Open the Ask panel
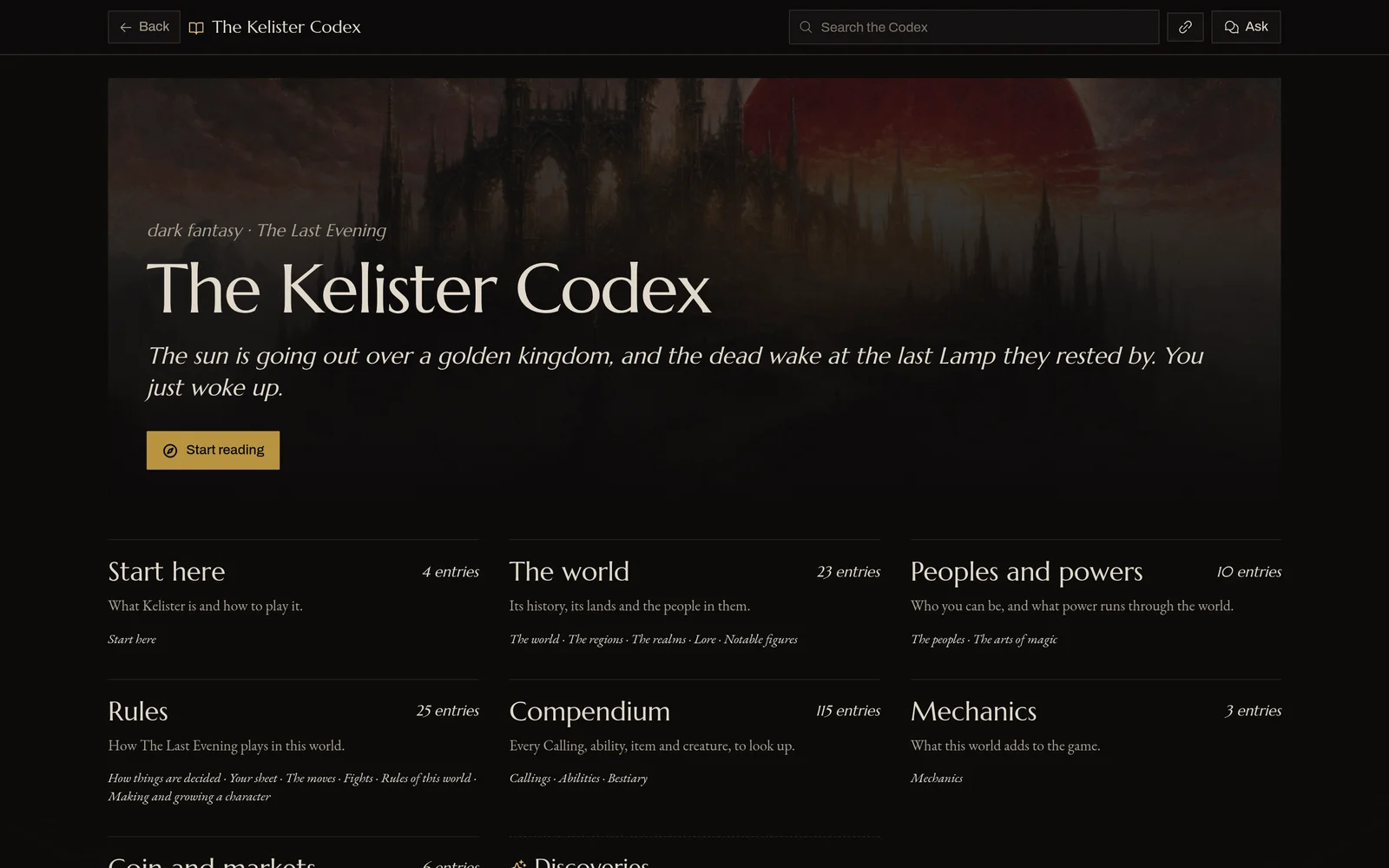This screenshot has height=868, width=1389. (x=1246, y=27)
